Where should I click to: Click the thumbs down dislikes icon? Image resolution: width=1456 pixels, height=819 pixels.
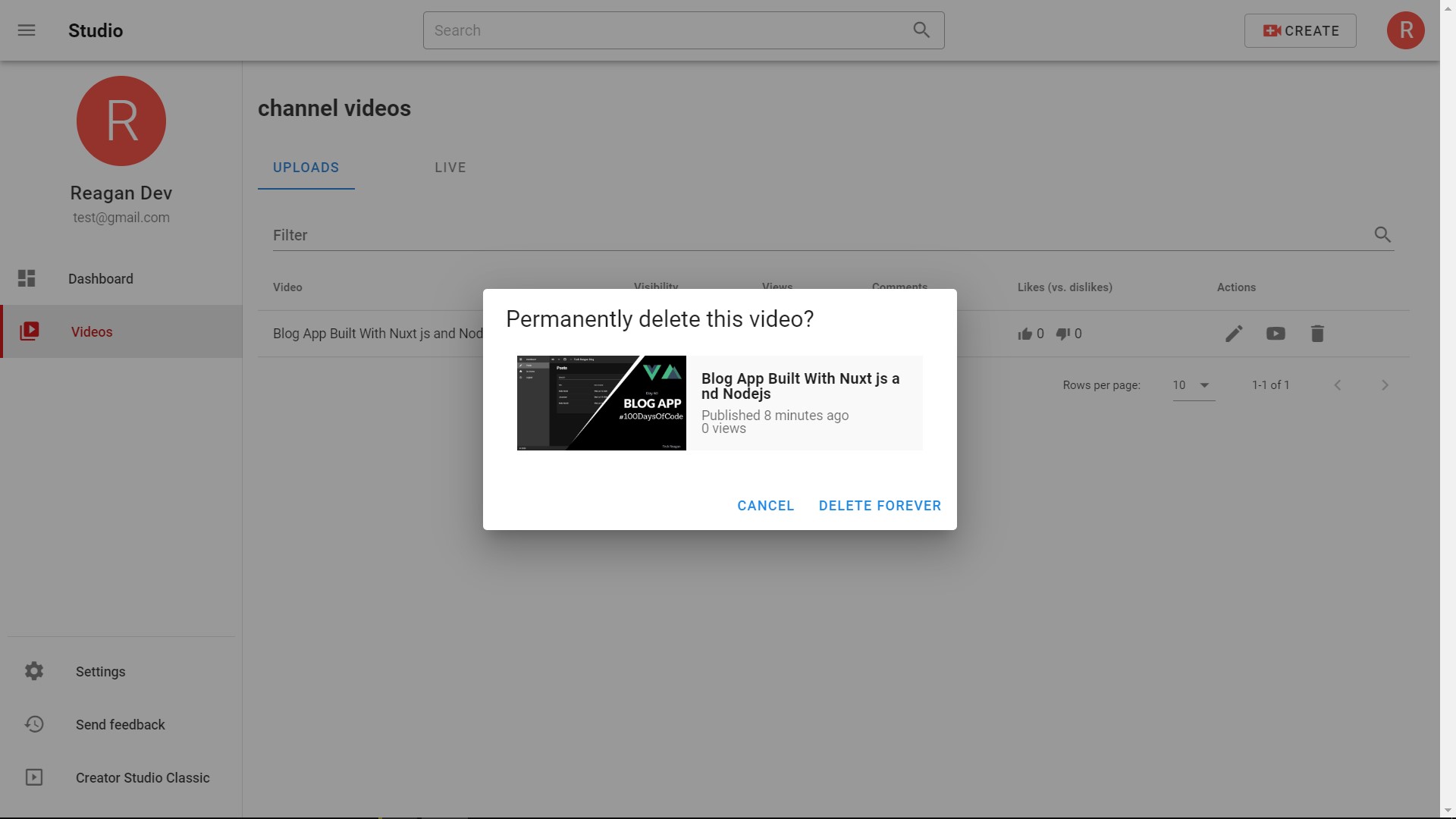pos(1063,334)
